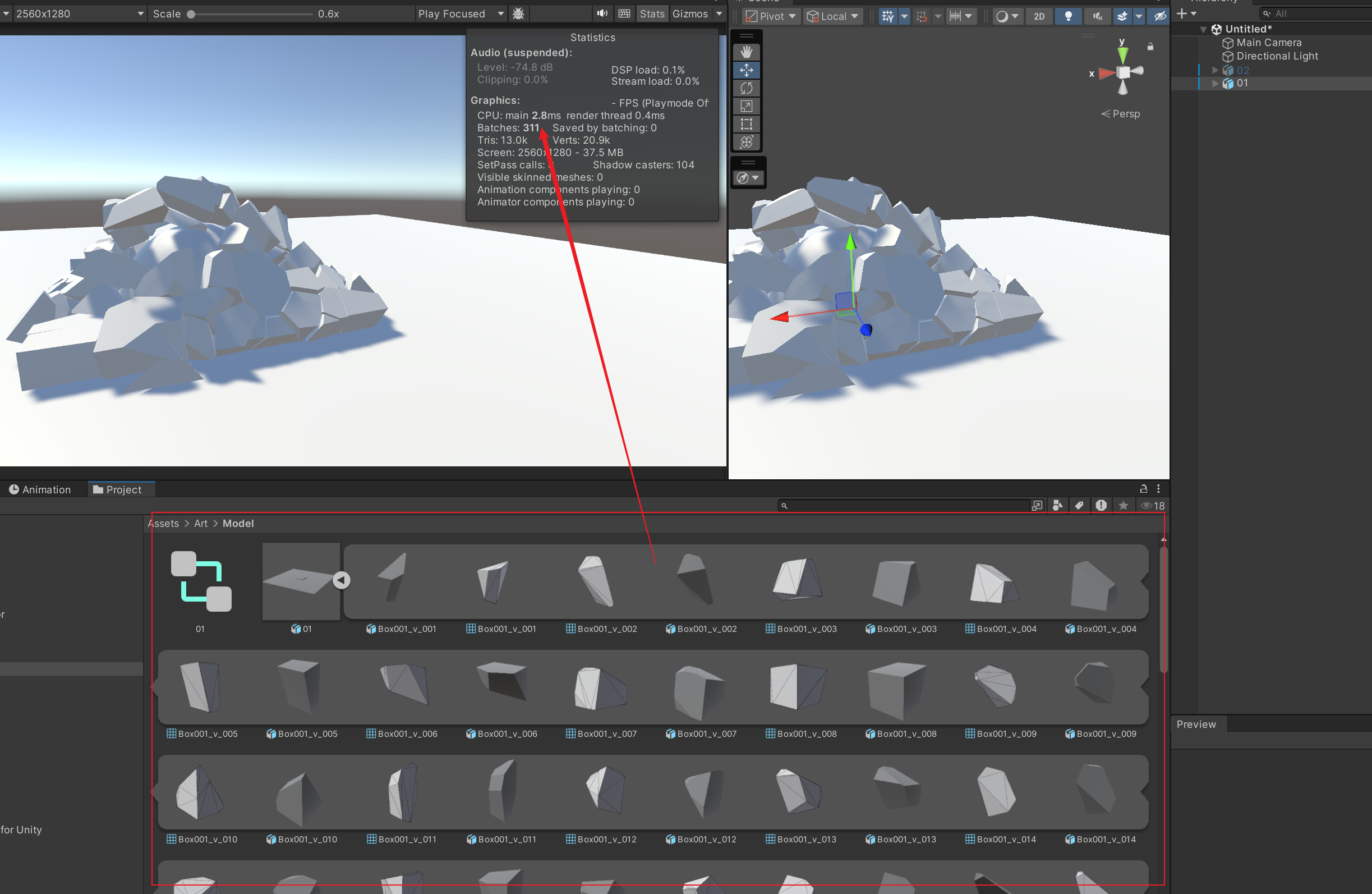
Task: Click the search by label tag icon
Action: pyautogui.click(x=1079, y=506)
